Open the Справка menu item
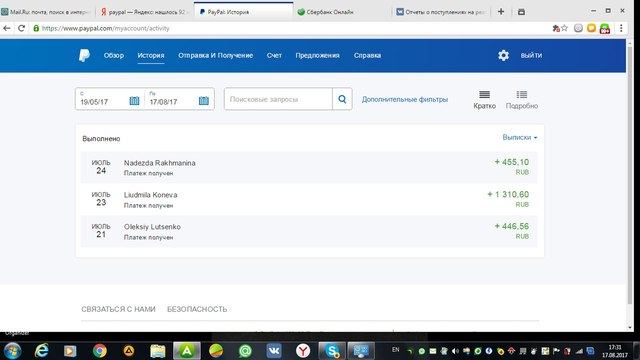The image size is (640, 360). [367, 55]
